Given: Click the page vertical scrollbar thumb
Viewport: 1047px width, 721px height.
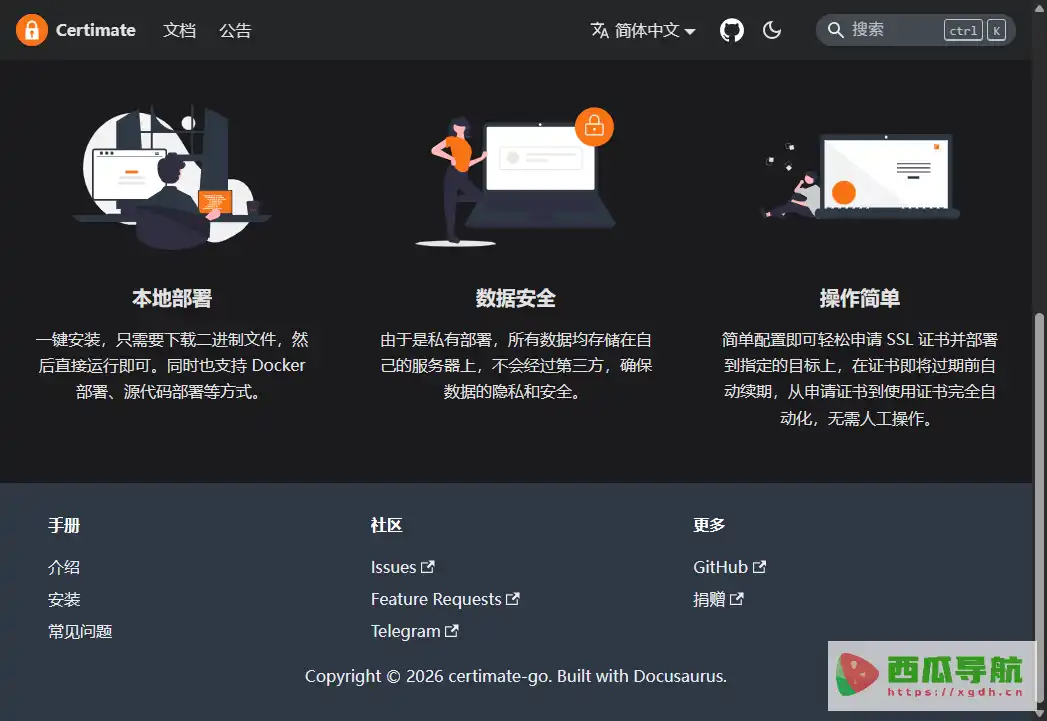Looking at the screenshot, I should coord(1038,509).
